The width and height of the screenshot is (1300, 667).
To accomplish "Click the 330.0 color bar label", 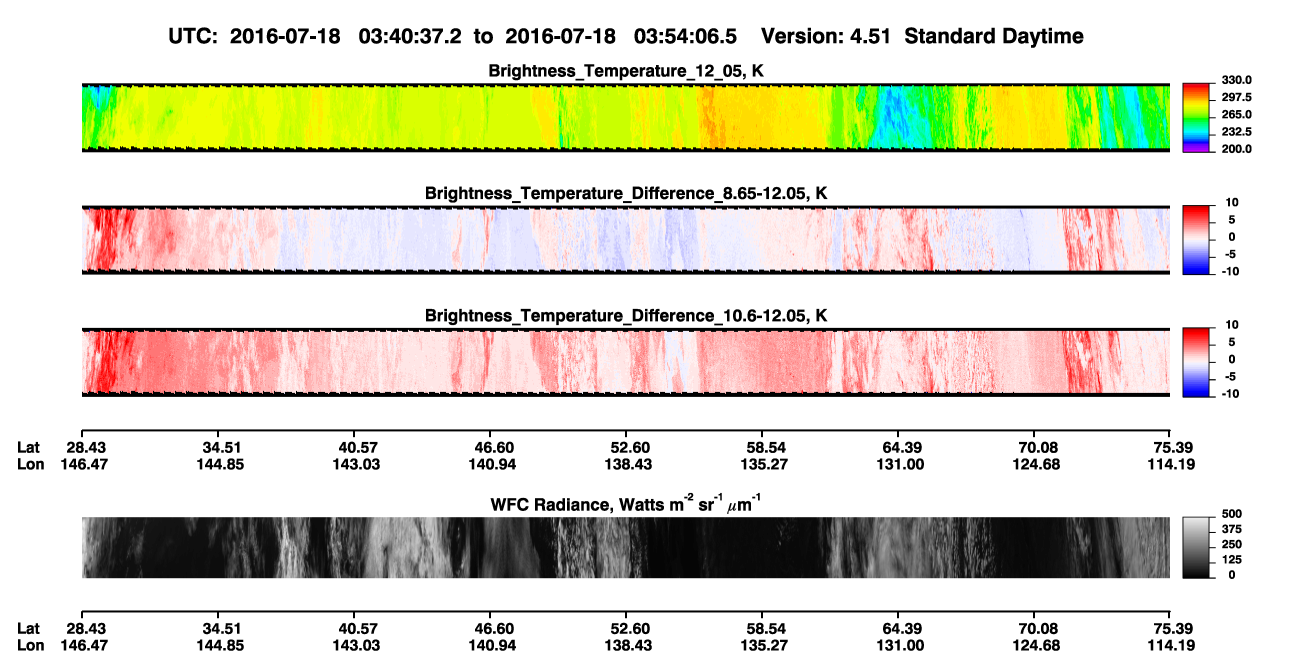I will pyautogui.click(x=1237, y=80).
